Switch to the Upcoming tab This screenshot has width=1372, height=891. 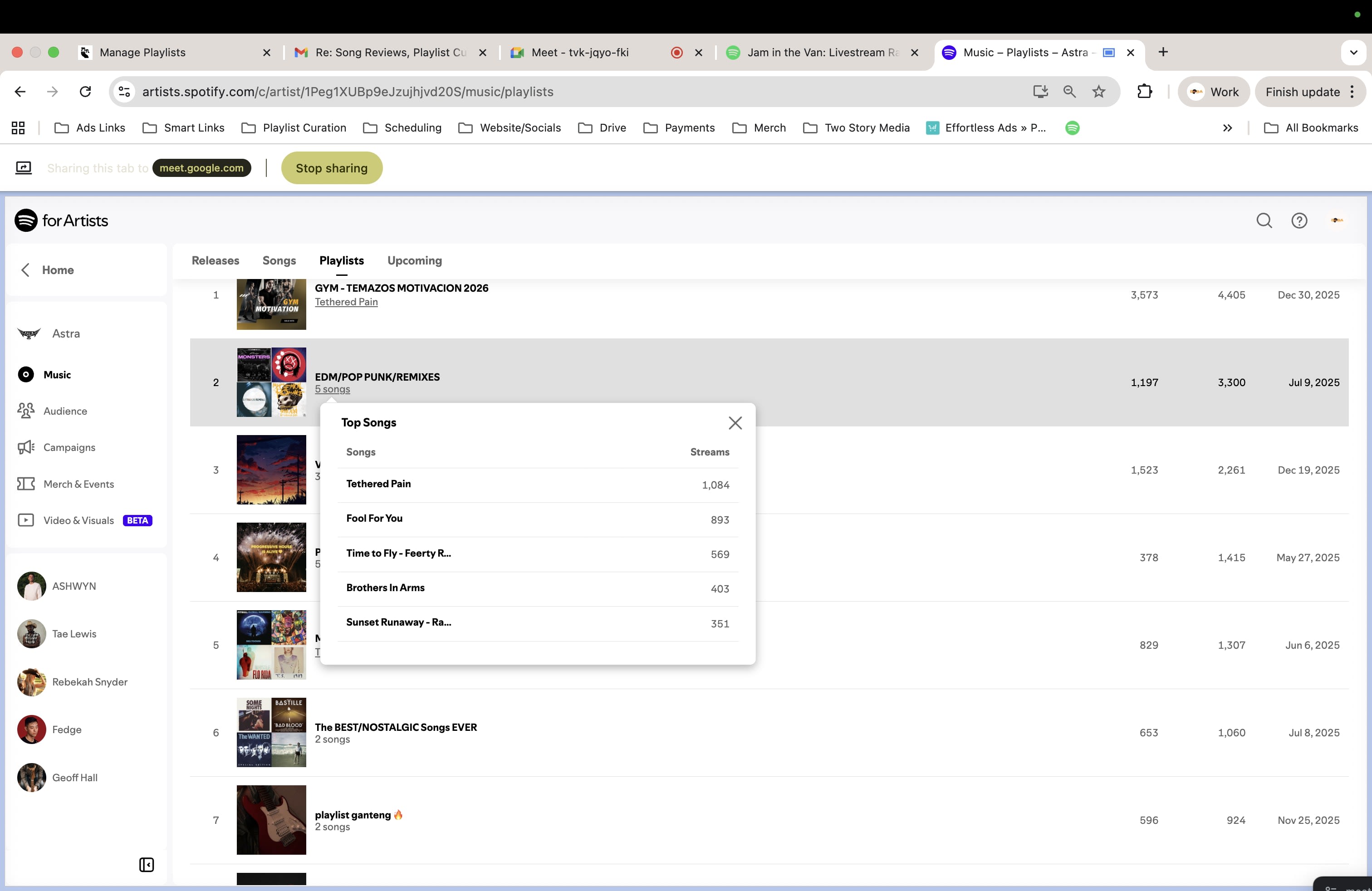coord(415,260)
